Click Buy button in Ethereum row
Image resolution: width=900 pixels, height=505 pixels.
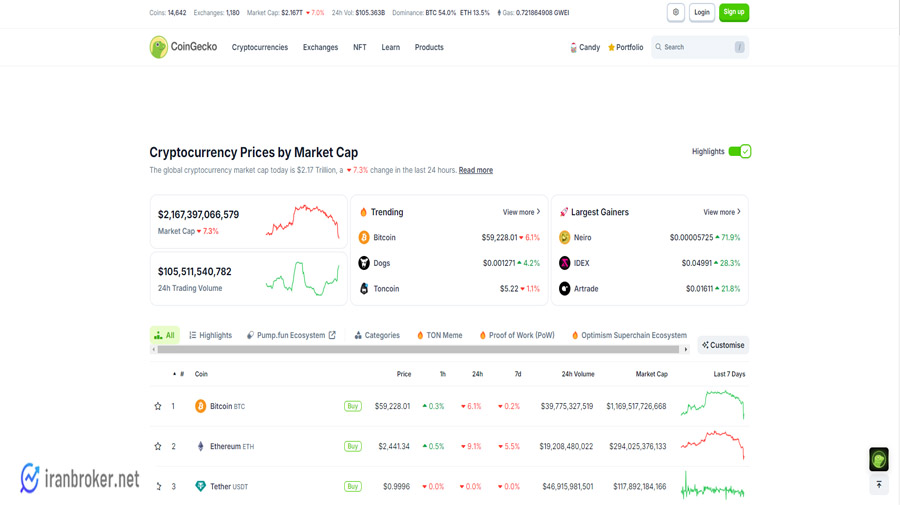(352, 446)
